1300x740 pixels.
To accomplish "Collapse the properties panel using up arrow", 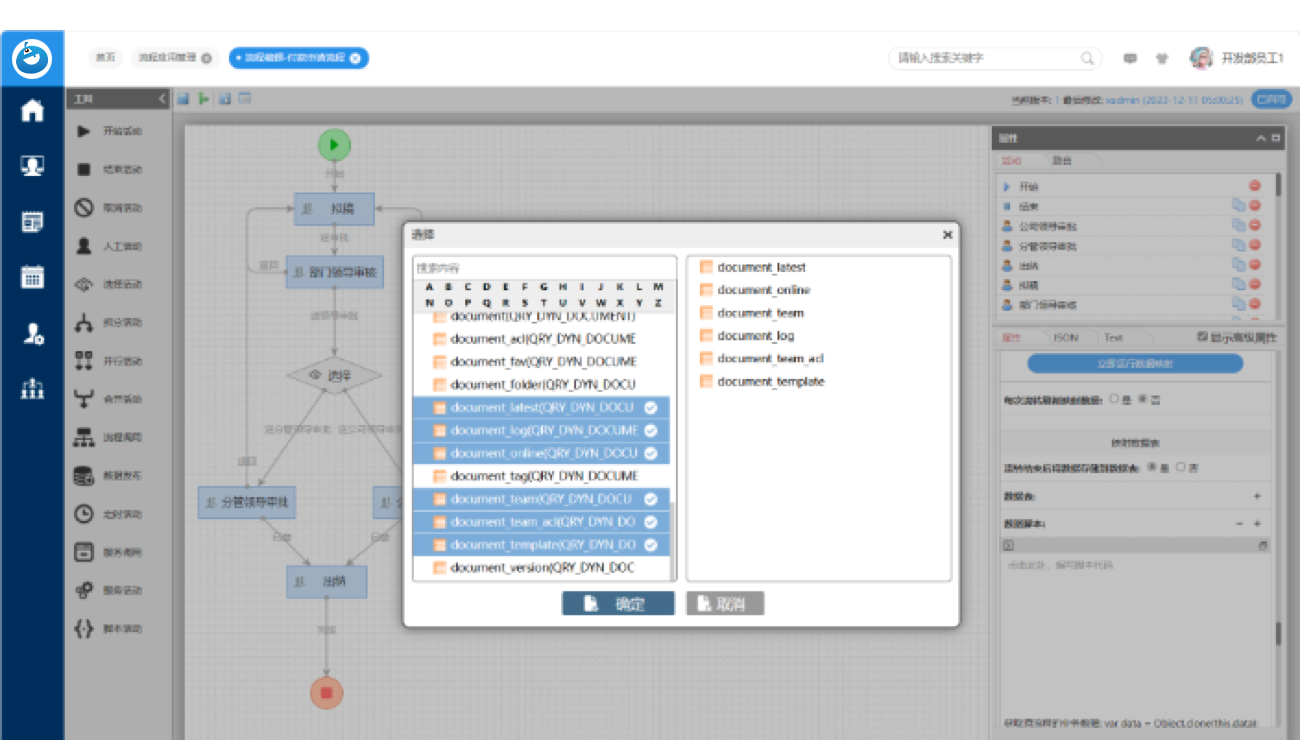I will pos(1261,138).
